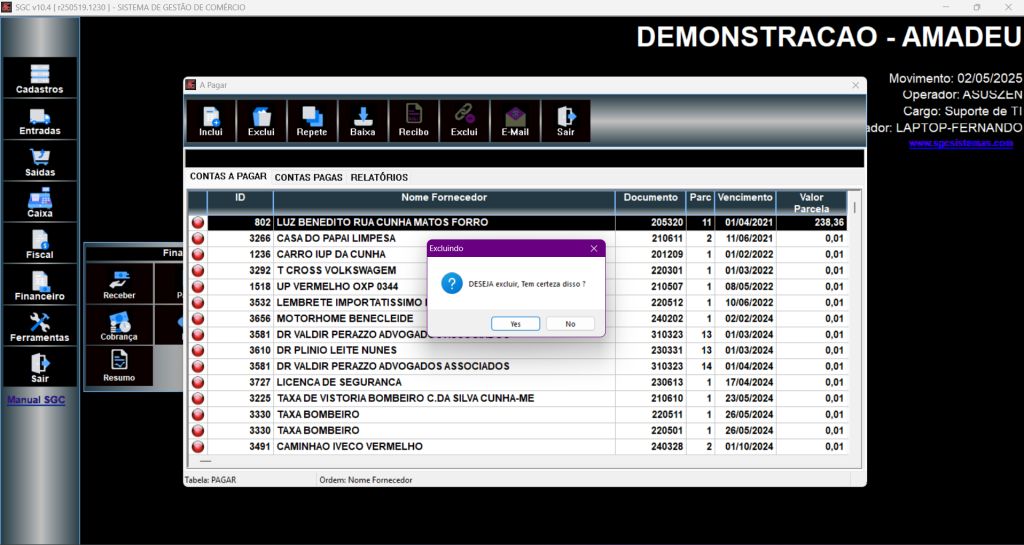Click the Recibo toolbar button
Screen dimensions: 1024x545
(x=414, y=121)
